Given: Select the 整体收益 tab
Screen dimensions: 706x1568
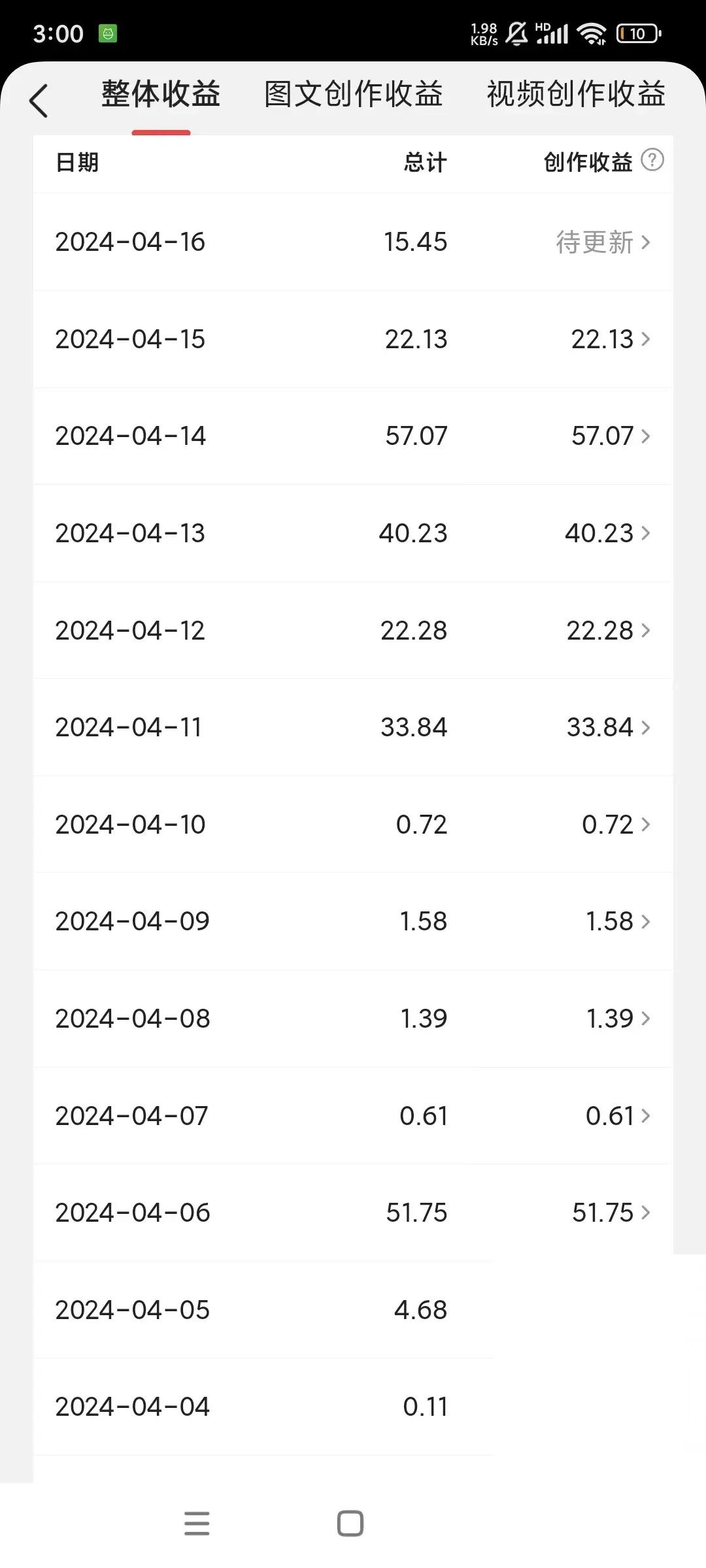Looking at the screenshot, I should [x=161, y=94].
